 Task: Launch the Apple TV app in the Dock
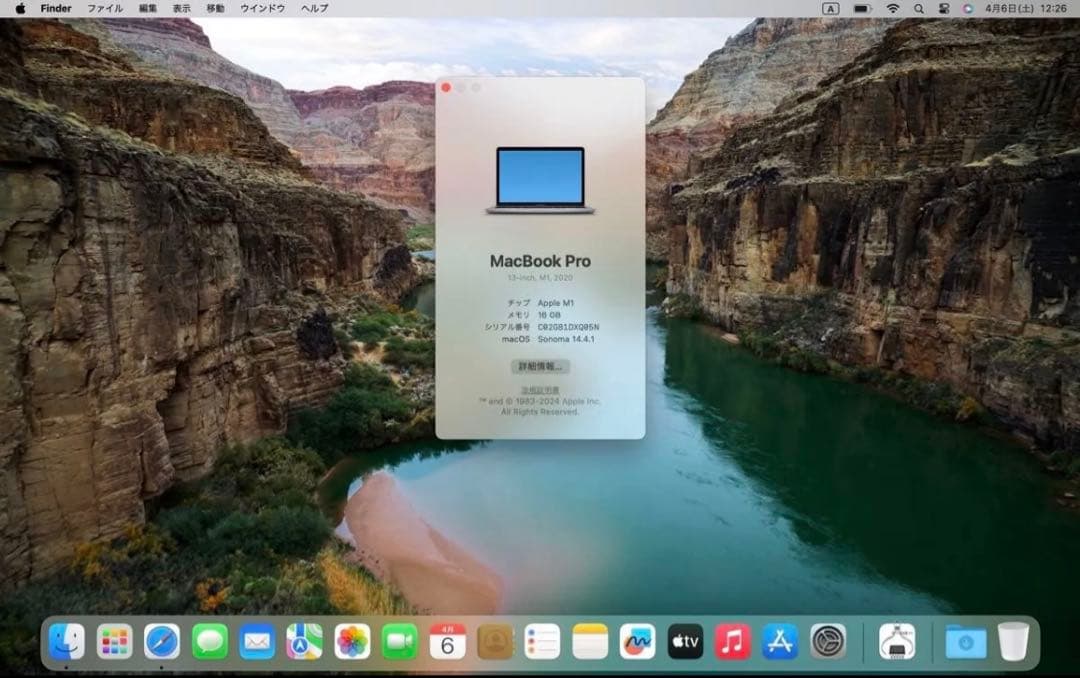685,641
